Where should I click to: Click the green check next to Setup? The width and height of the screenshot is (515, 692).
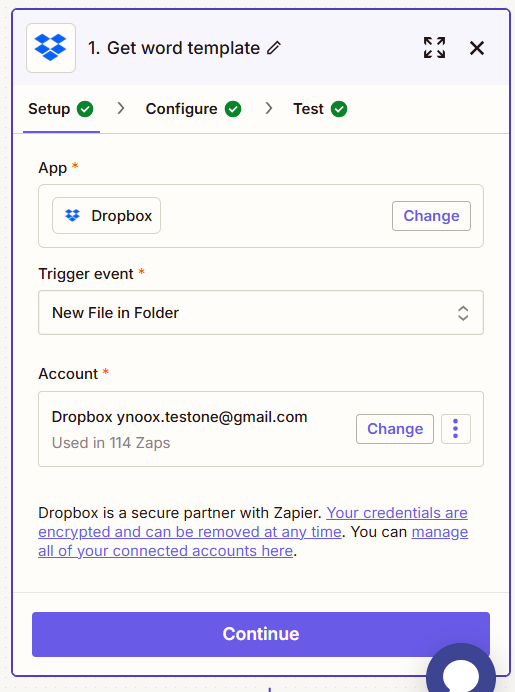point(85,109)
